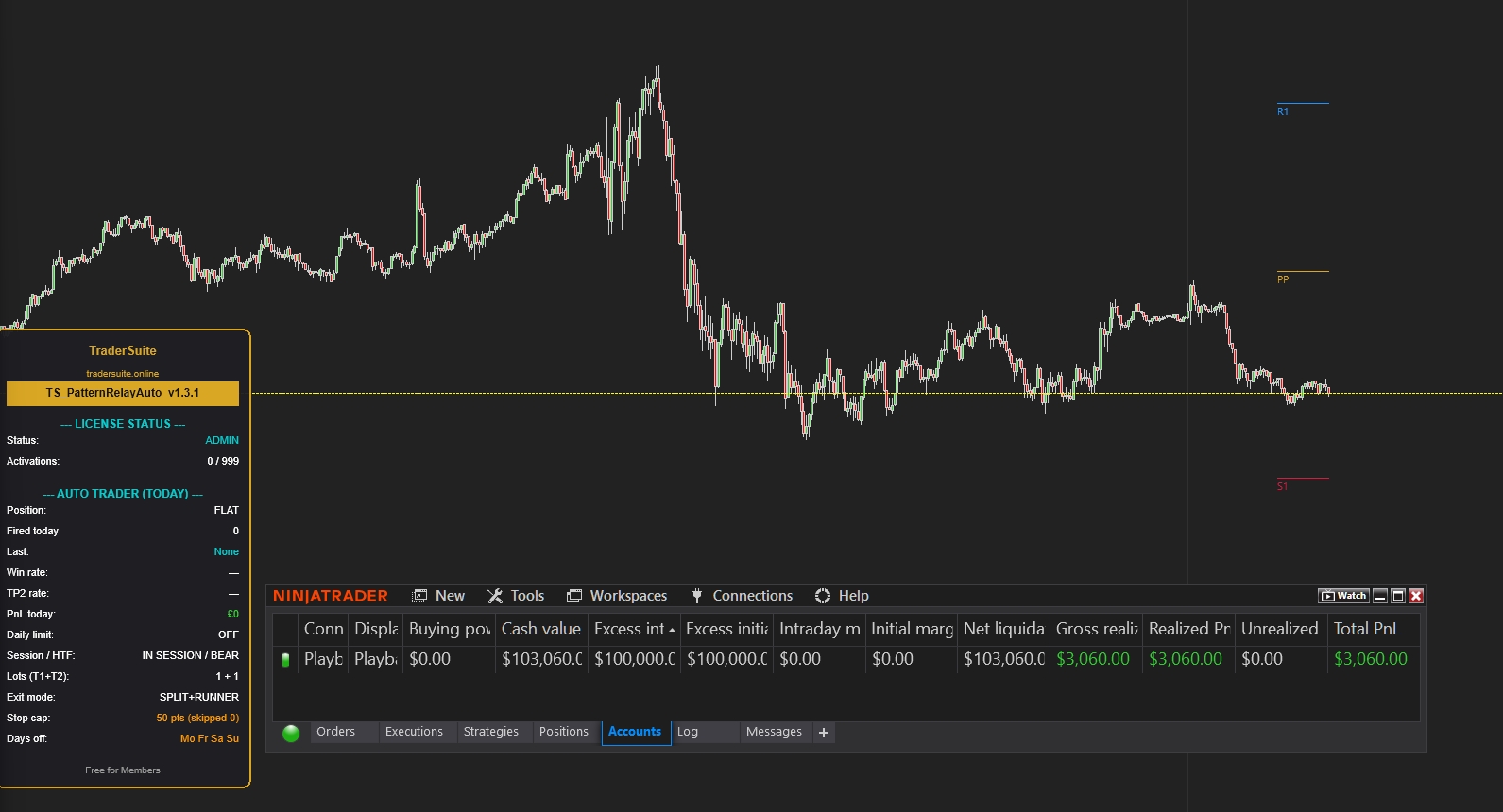This screenshot has width=1503, height=812.
Task: Open the Tools menu
Action: coord(516,596)
